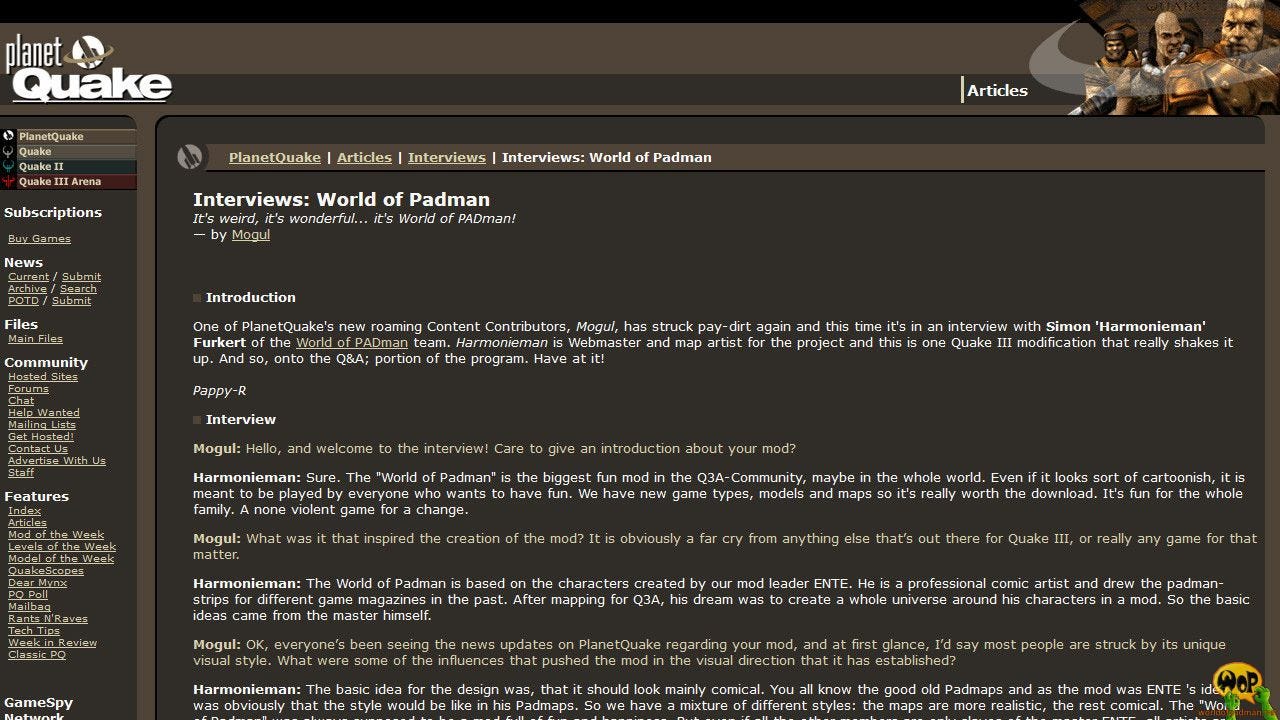Open Staff link

coord(21,472)
